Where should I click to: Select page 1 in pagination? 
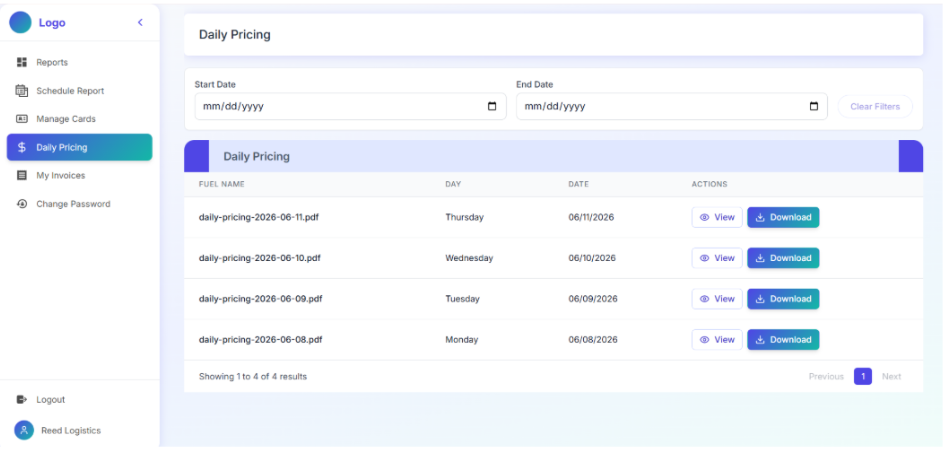point(863,376)
